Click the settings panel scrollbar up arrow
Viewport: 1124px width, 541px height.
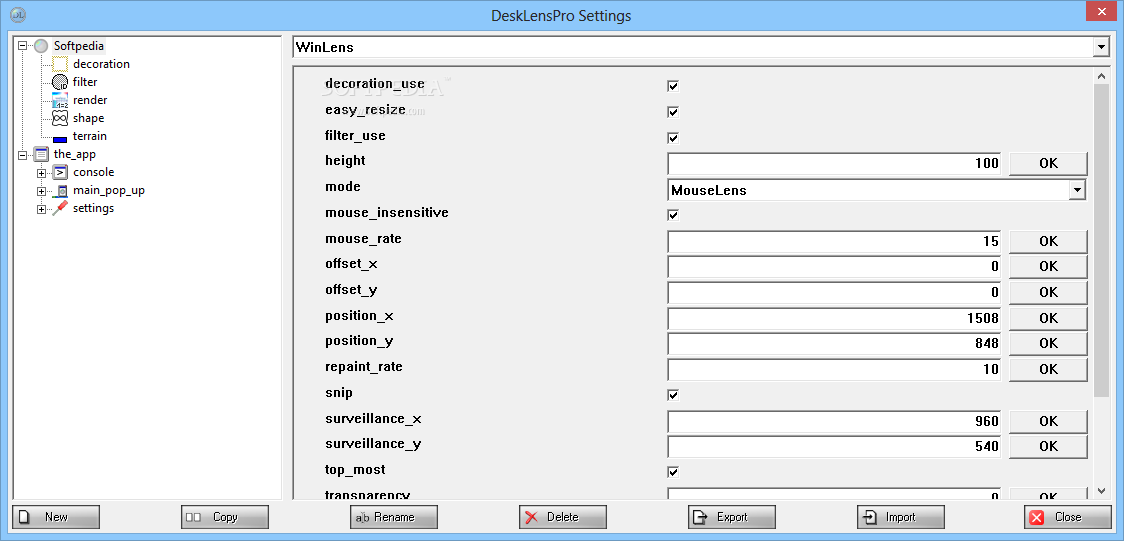(x=1102, y=76)
